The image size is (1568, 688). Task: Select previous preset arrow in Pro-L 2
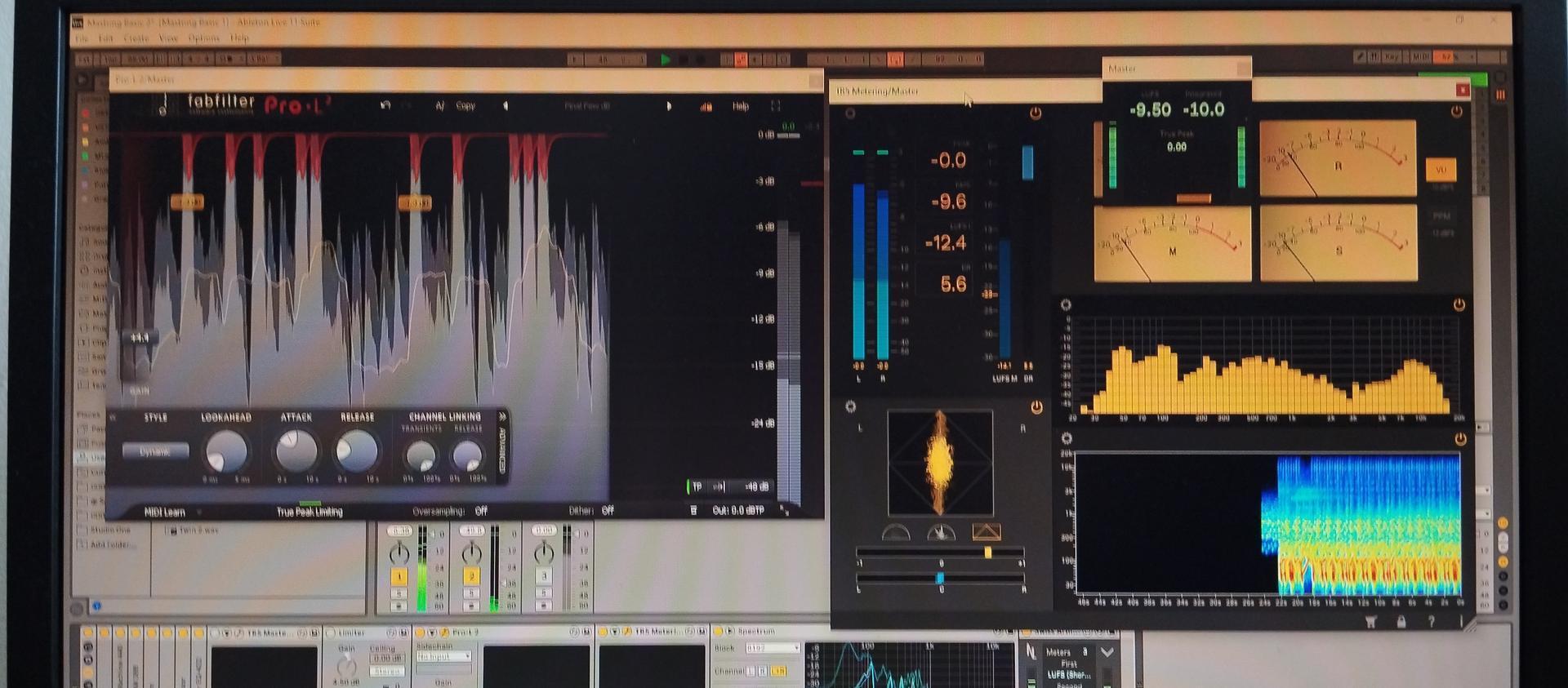point(506,105)
